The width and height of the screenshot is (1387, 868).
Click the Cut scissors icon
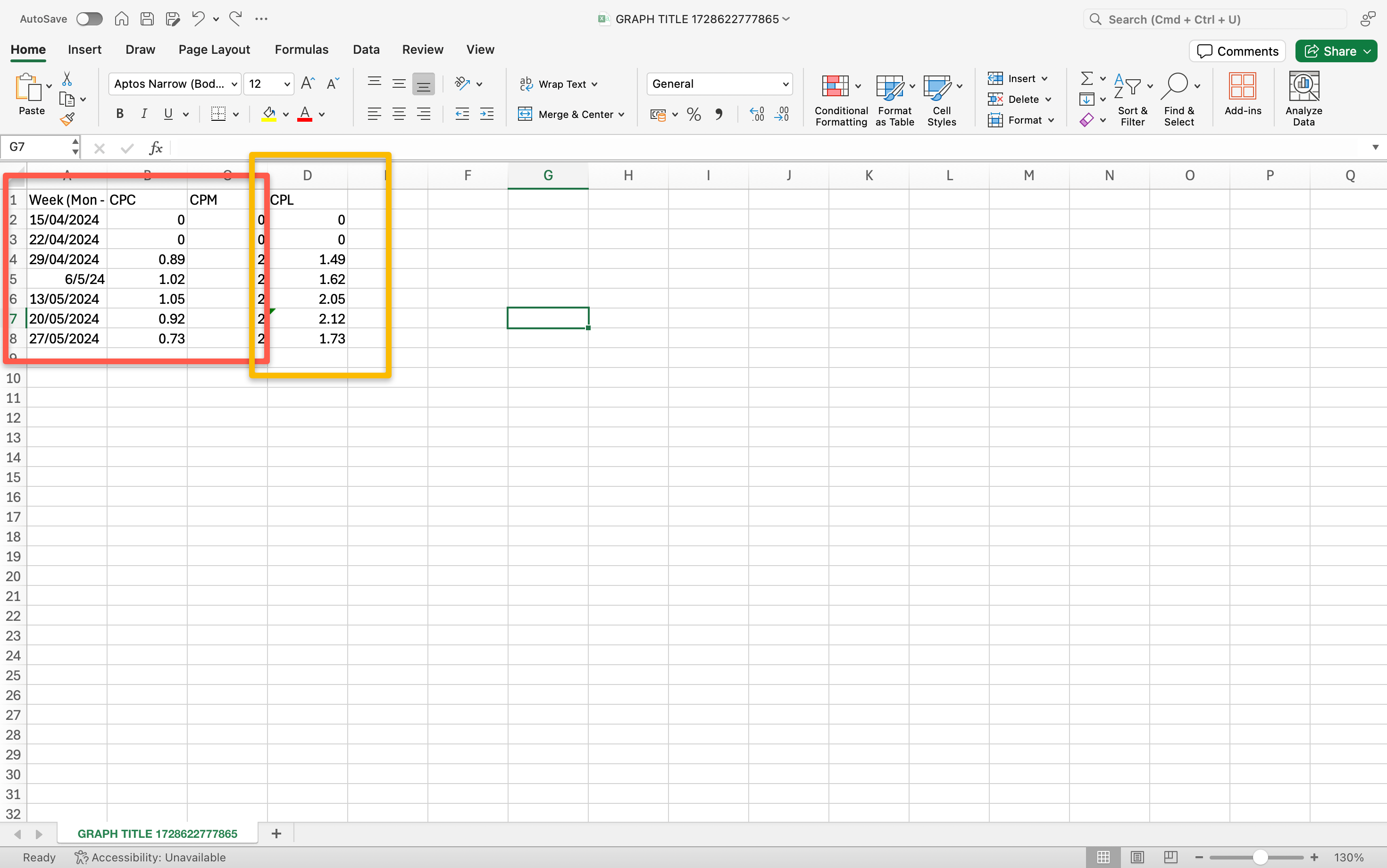tap(67, 79)
